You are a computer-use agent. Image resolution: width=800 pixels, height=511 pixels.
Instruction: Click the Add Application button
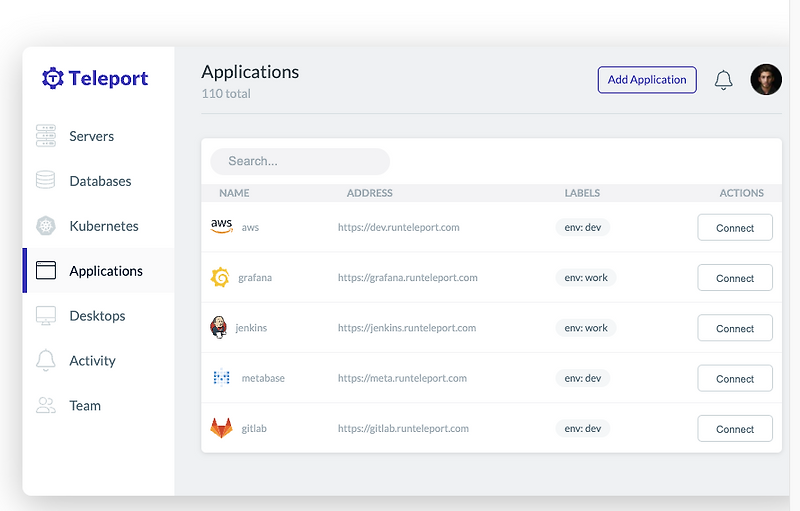pyautogui.click(x=647, y=80)
